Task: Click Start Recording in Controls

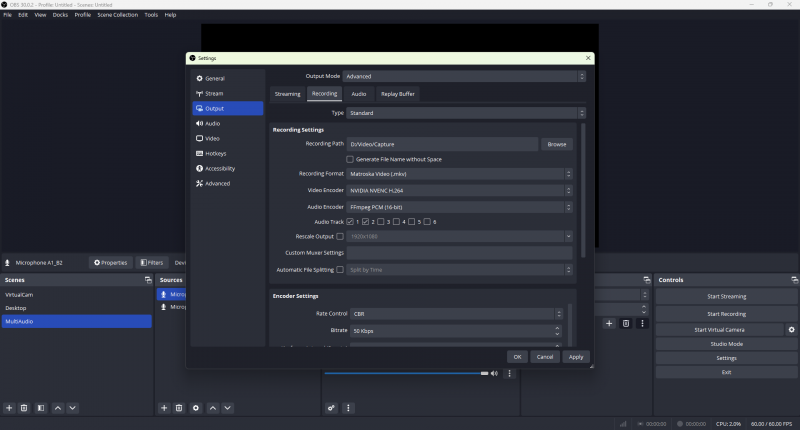Action: click(726, 314)
